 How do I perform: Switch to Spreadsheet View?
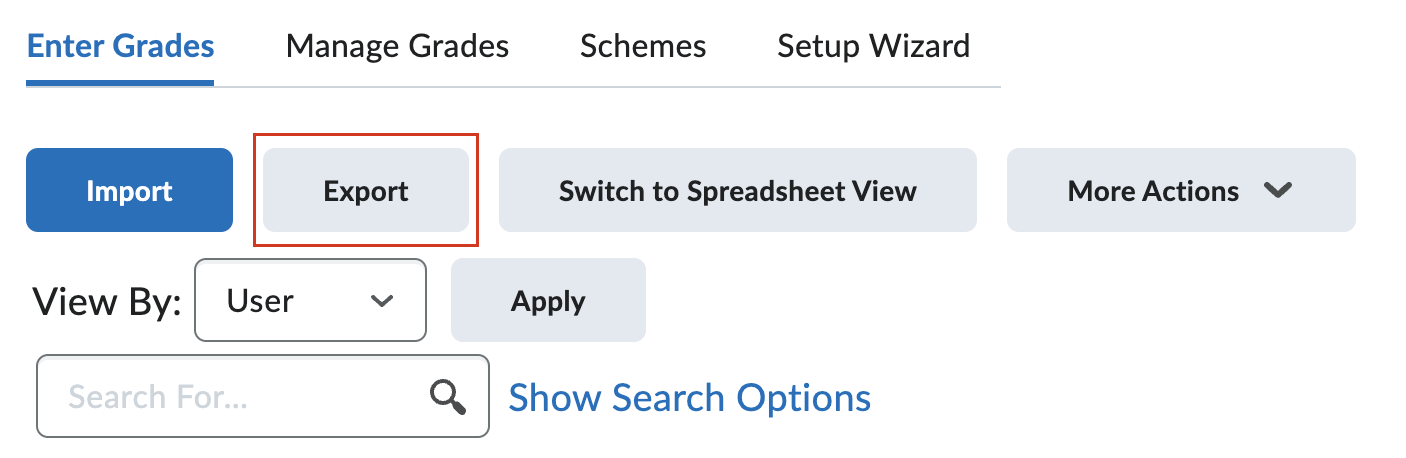pos(737,191)
